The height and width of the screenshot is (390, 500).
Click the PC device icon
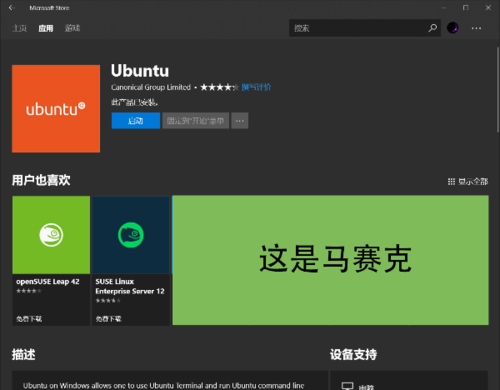coord(347,386)
